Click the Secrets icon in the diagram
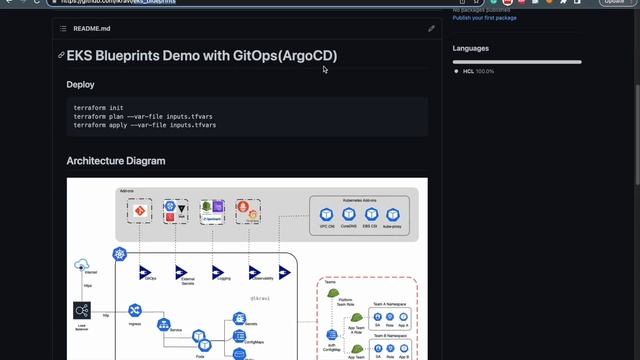640x360 pixels. pyautogui.click(x=239, y=318)
